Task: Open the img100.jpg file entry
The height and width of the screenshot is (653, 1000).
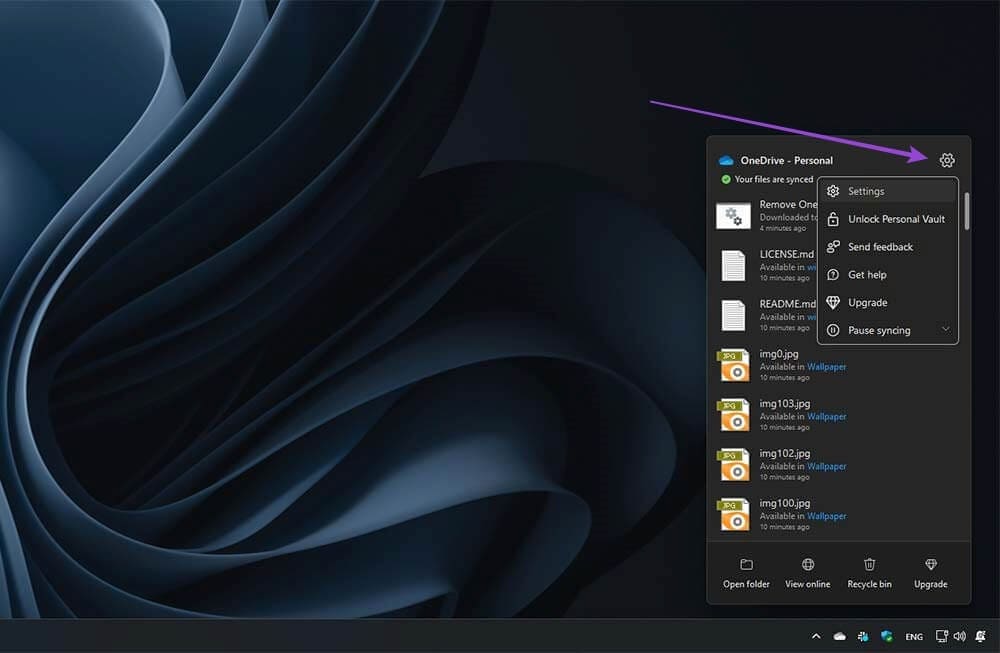Action: (x=839, y=514)
